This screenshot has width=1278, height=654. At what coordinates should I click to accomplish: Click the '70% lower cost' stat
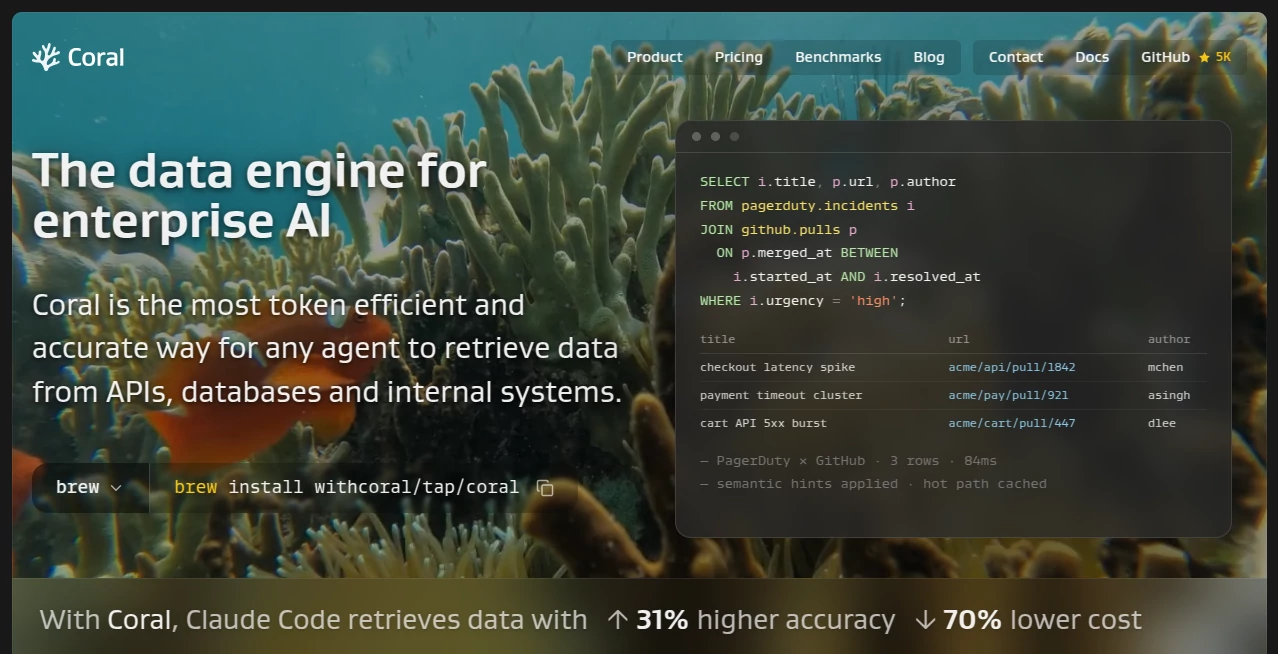1028,620
